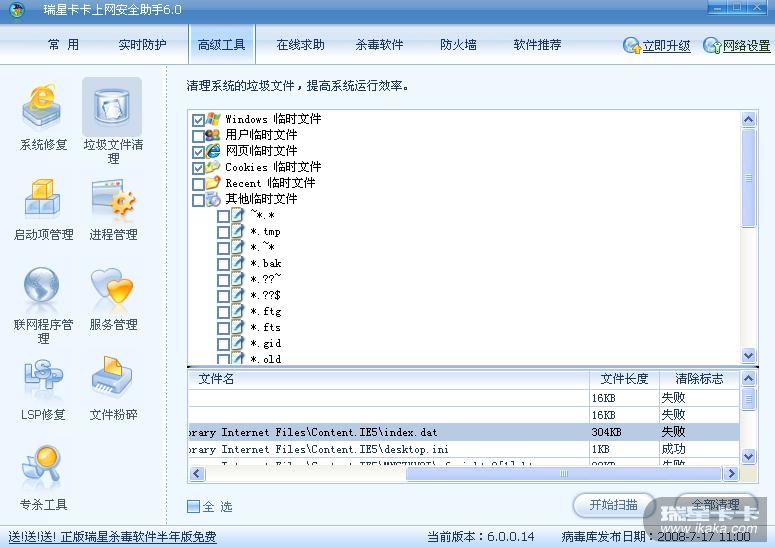This screenshot has height=548, width=775.
Task: Open the 在线求助 tab
Action: point(301,45)
